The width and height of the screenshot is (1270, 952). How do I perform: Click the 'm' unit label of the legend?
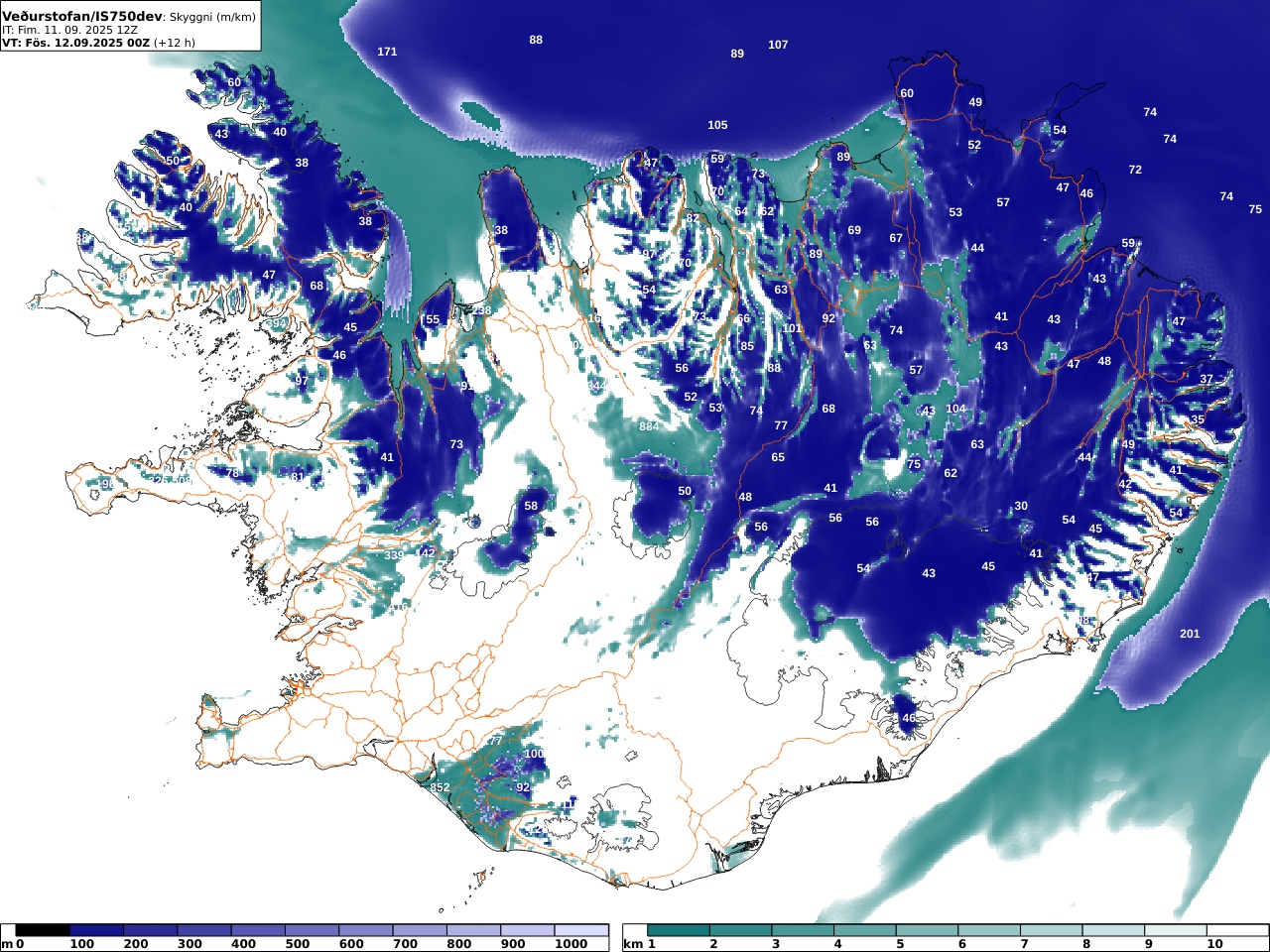coord(7,944)
